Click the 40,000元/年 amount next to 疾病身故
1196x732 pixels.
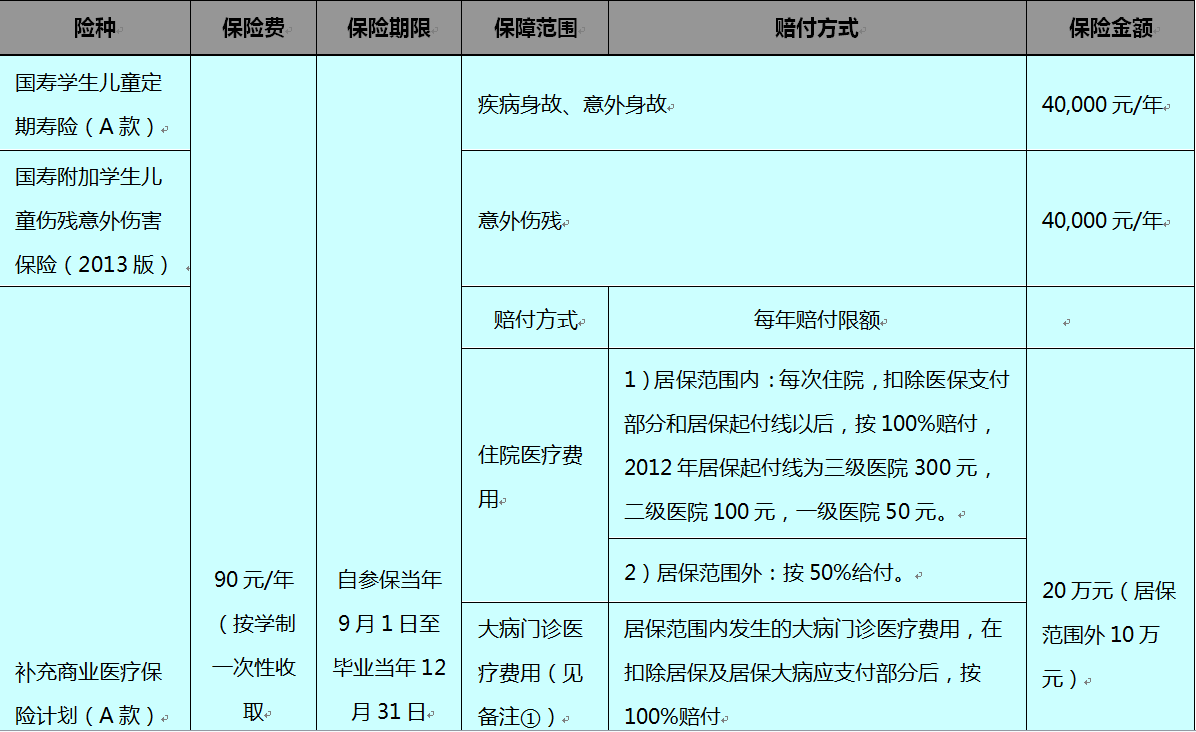click(1111, 104)
